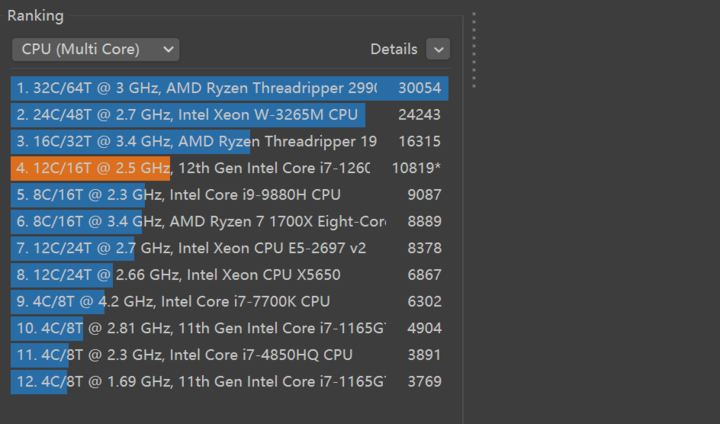
Task: Select the 2.81 GHz 11th Gen i7 row
Action: tap(200, 328)
